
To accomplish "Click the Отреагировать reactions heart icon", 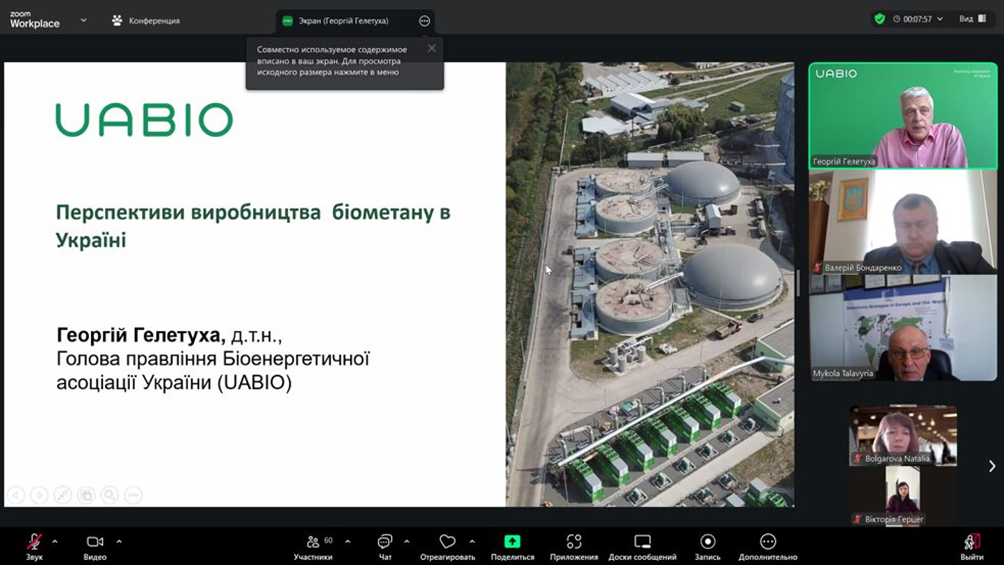I will pyautogui.click(x=447, y=542).
